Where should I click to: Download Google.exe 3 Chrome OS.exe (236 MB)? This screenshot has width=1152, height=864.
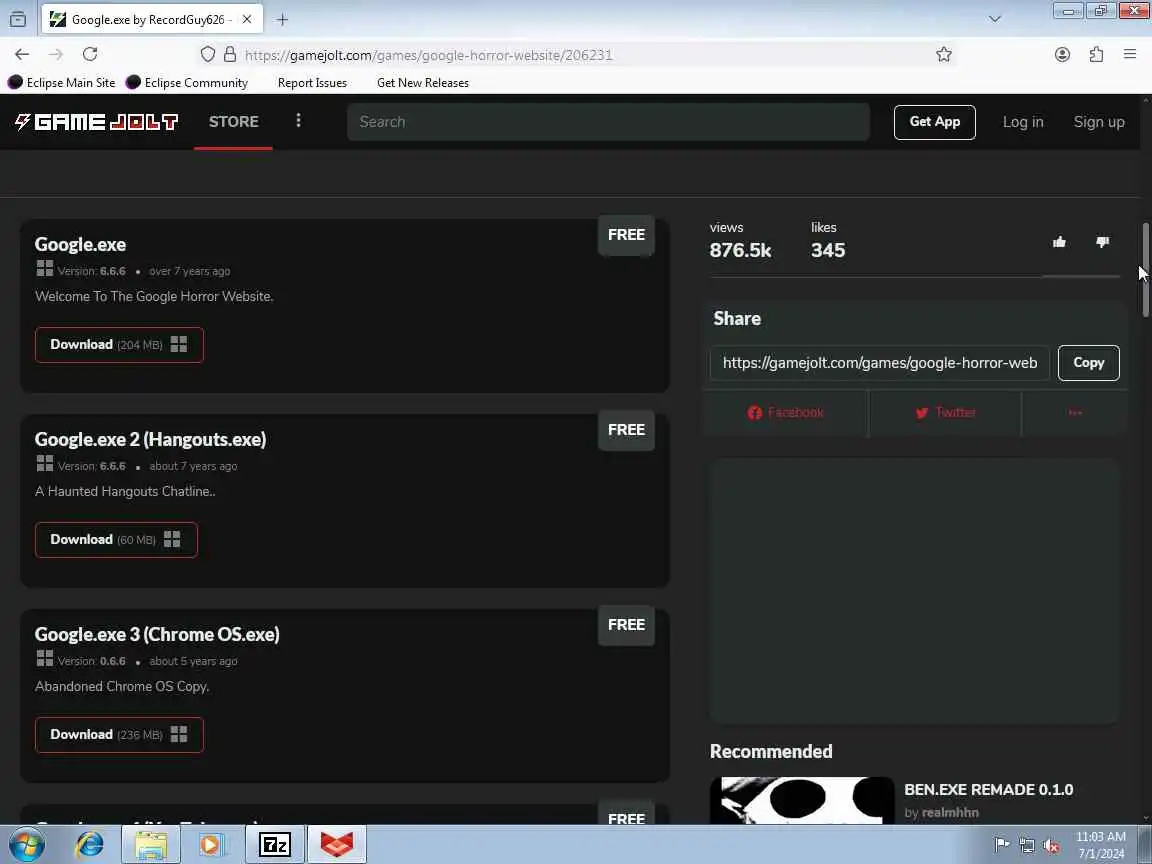click(x=119, y=735)
